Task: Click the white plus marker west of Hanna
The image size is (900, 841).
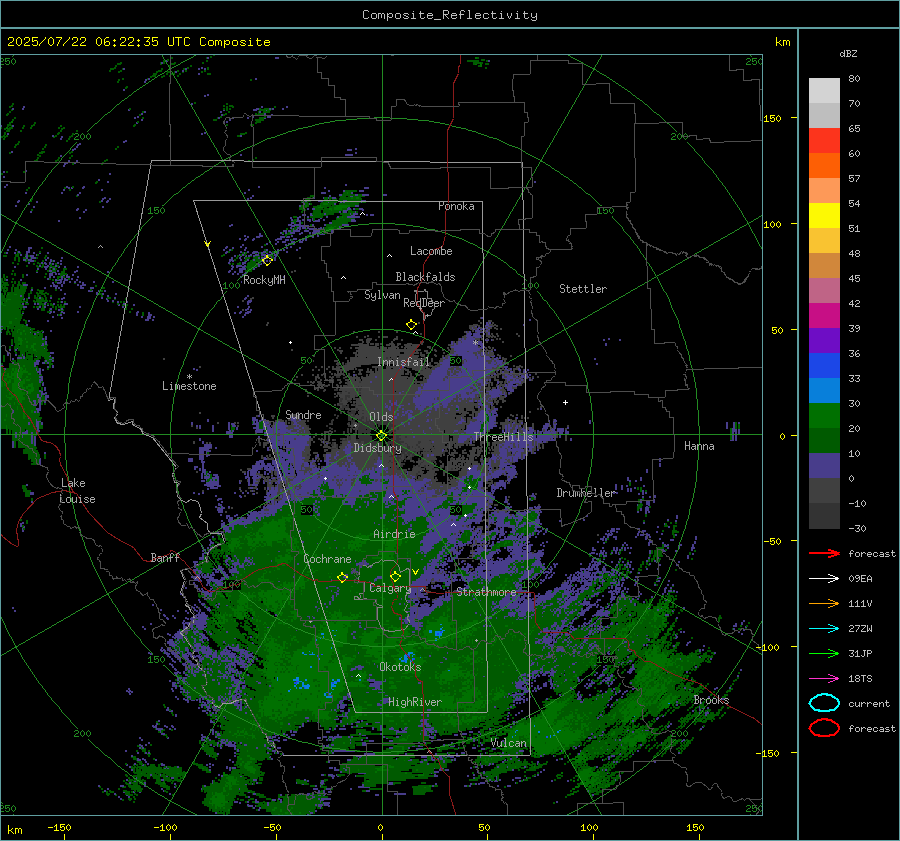Action: tap(565, 402)
